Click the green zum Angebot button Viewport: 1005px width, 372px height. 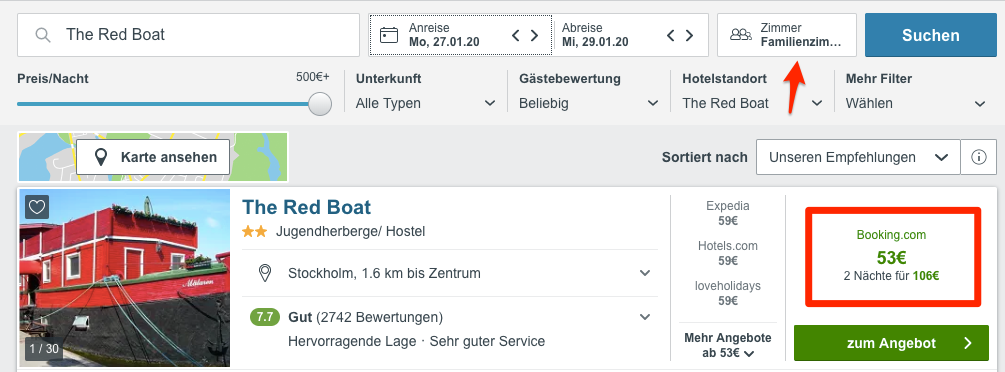pyautogui.click(x=892, y=343)
